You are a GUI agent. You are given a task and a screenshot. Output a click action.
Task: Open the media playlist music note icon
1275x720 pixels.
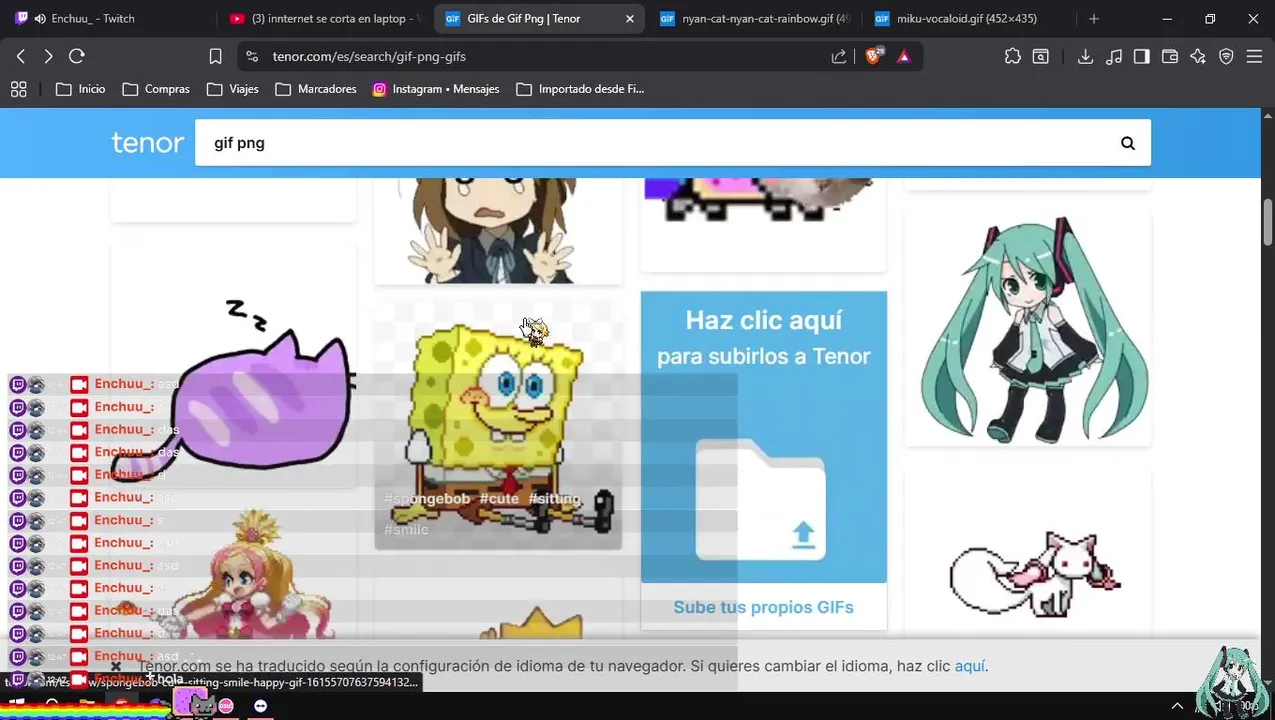click(1114, 57)
